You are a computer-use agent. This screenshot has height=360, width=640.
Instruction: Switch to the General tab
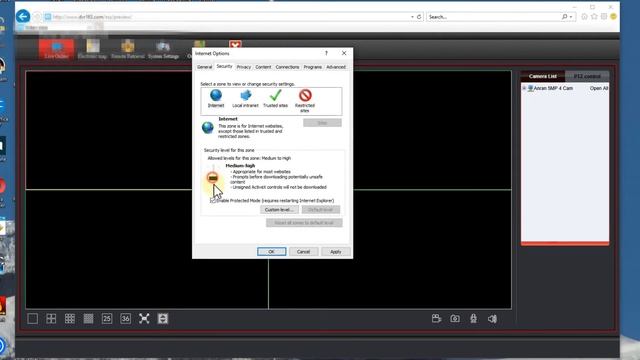[x=204, y=67]
